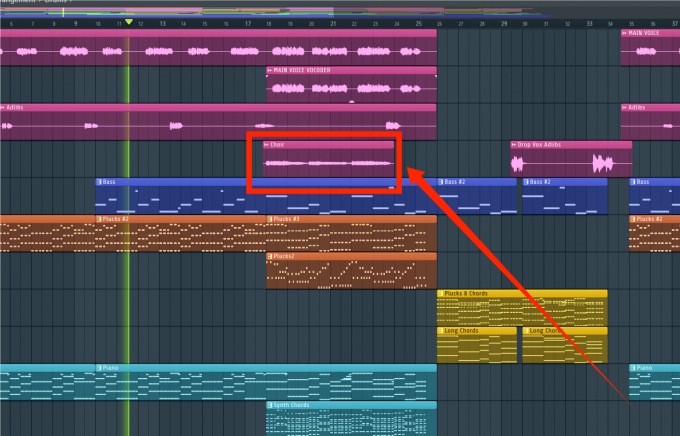Click the Plucks2 clip notes area
This screenshot has width=680, height=436.
point(351,275)
